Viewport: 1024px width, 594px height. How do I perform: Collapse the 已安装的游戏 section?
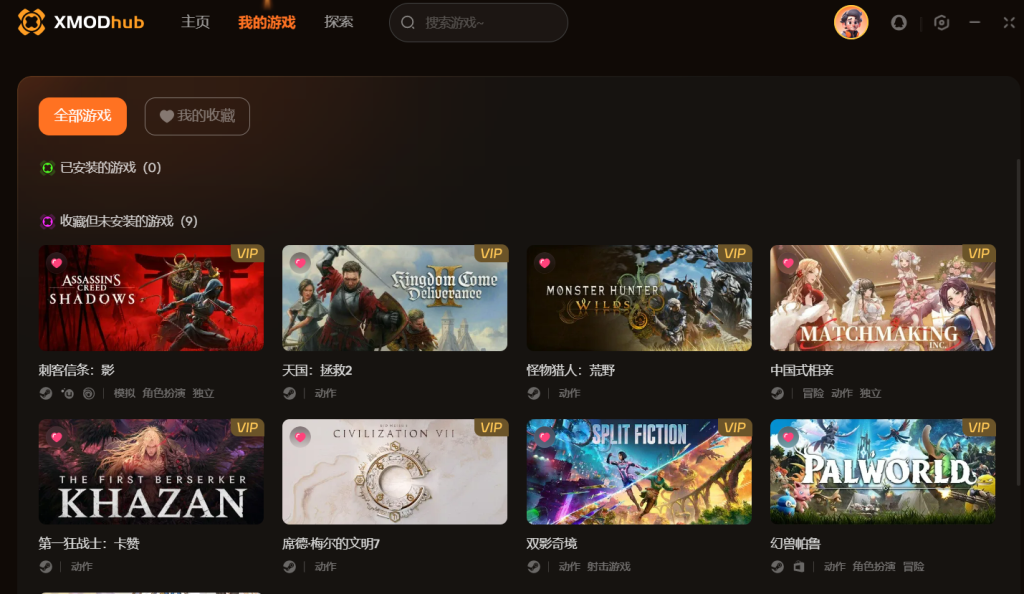tap(48, 168)
